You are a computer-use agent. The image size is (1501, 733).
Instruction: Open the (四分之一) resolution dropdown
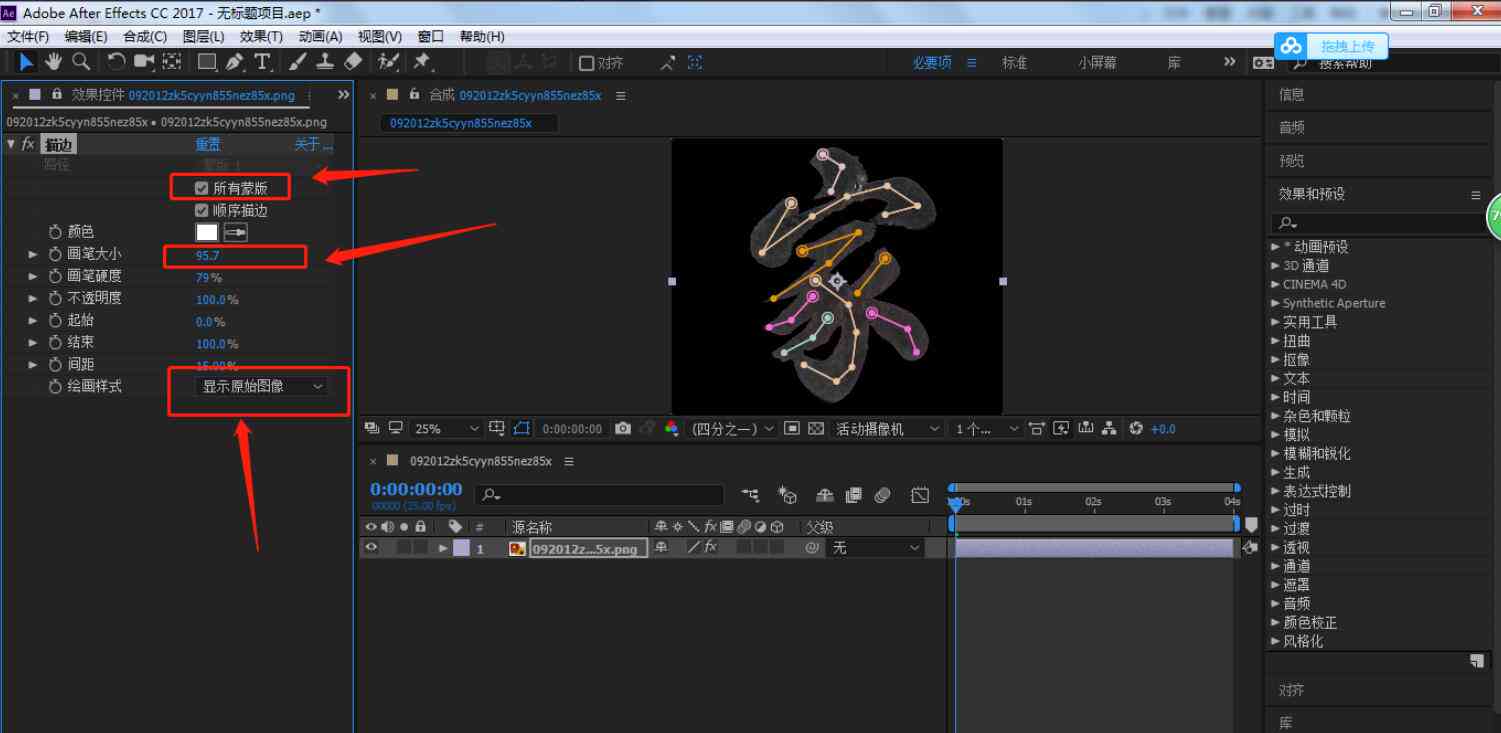(x=733, y=428)
